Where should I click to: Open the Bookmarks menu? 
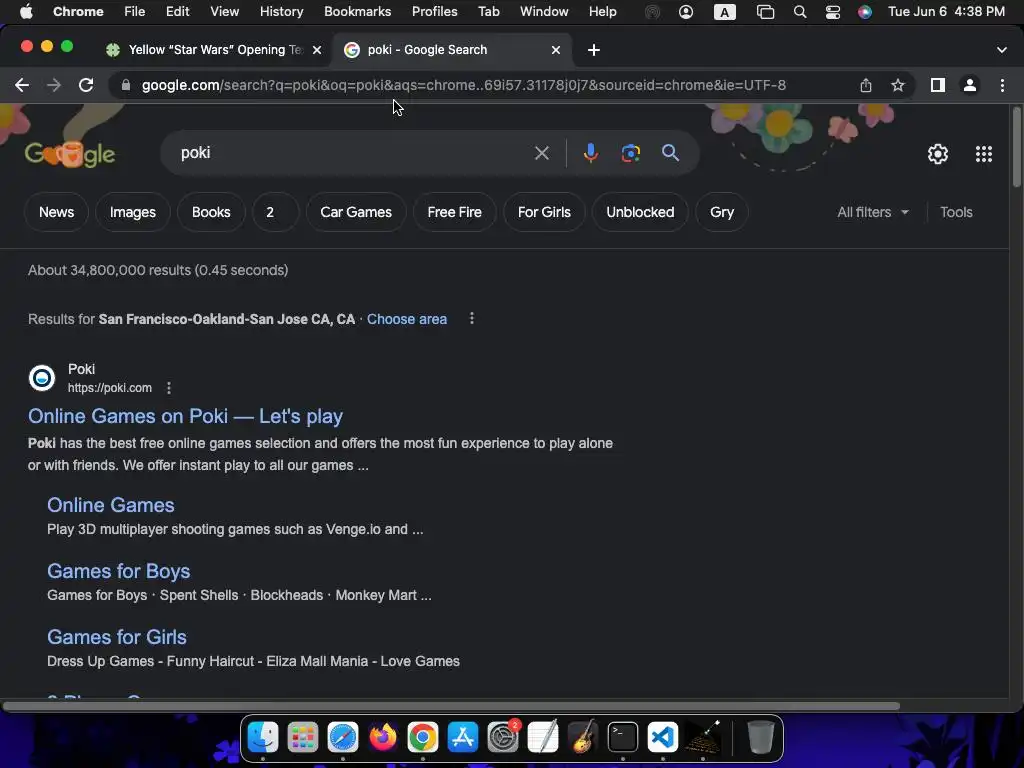(x=357, y=12)
